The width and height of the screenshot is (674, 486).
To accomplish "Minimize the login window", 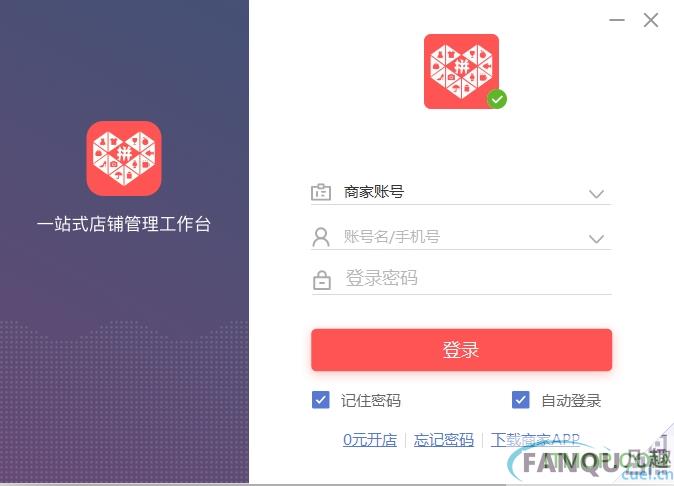I will point(617,20).
